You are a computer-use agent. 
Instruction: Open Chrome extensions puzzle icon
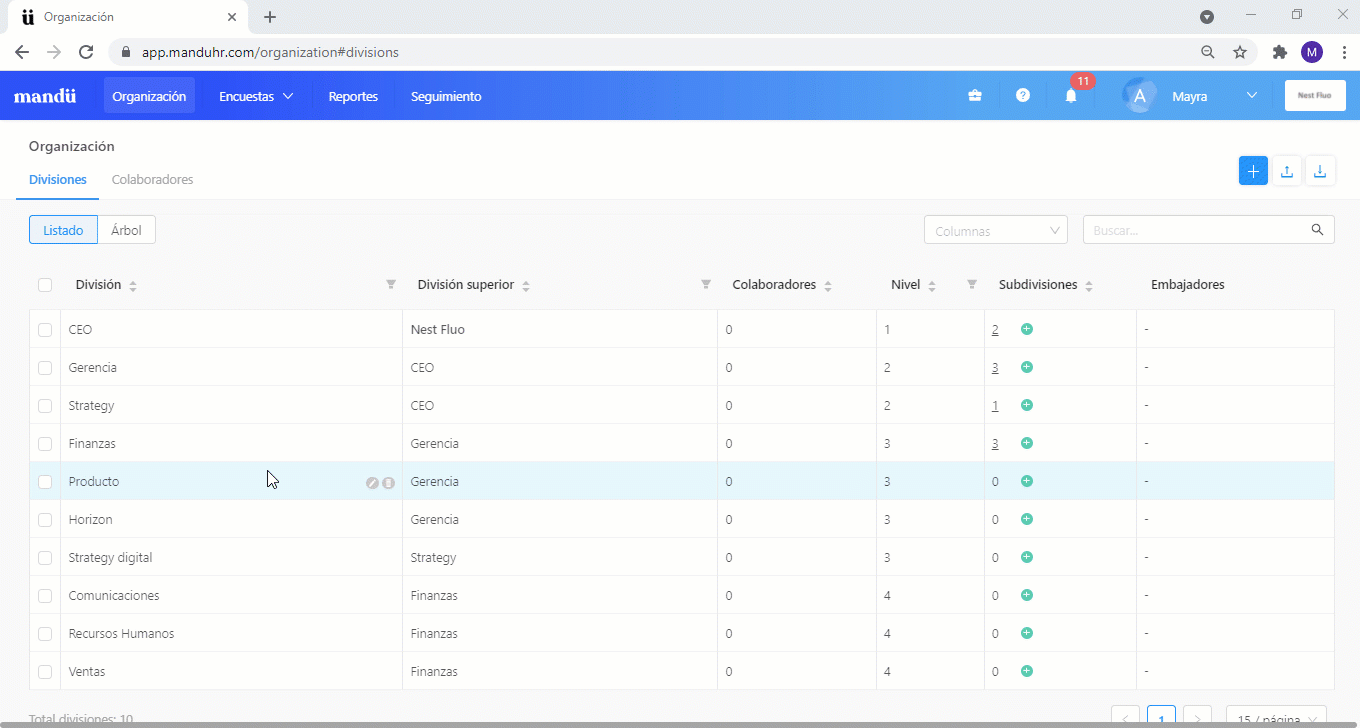click(1279, 52)
